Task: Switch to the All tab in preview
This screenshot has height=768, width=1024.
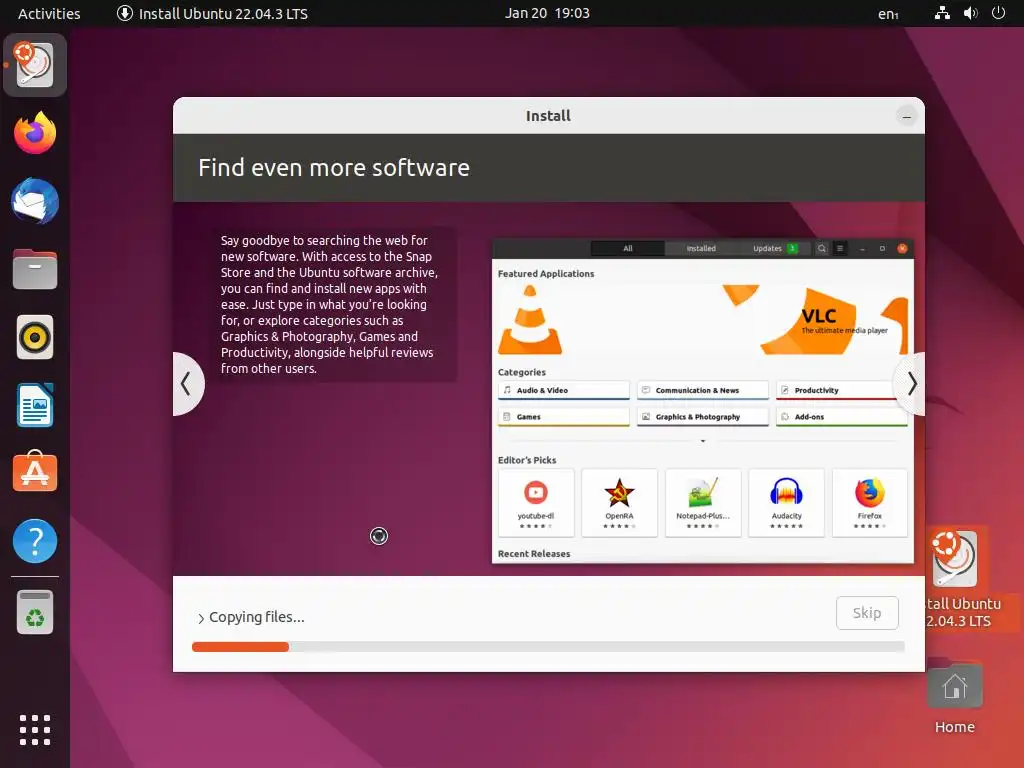Action: click(628, 249)
